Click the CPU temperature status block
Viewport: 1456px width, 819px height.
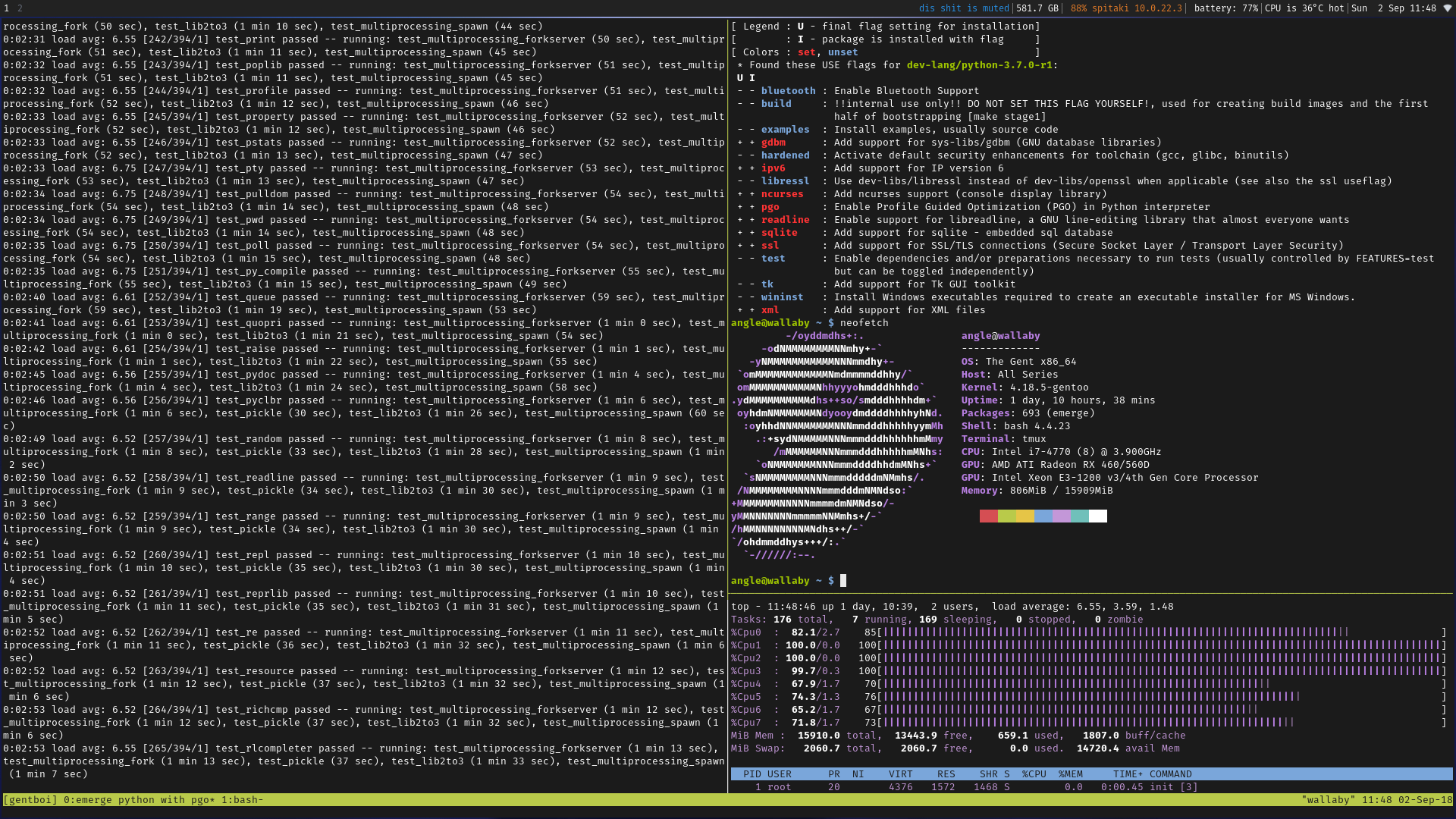(1304, 8)
